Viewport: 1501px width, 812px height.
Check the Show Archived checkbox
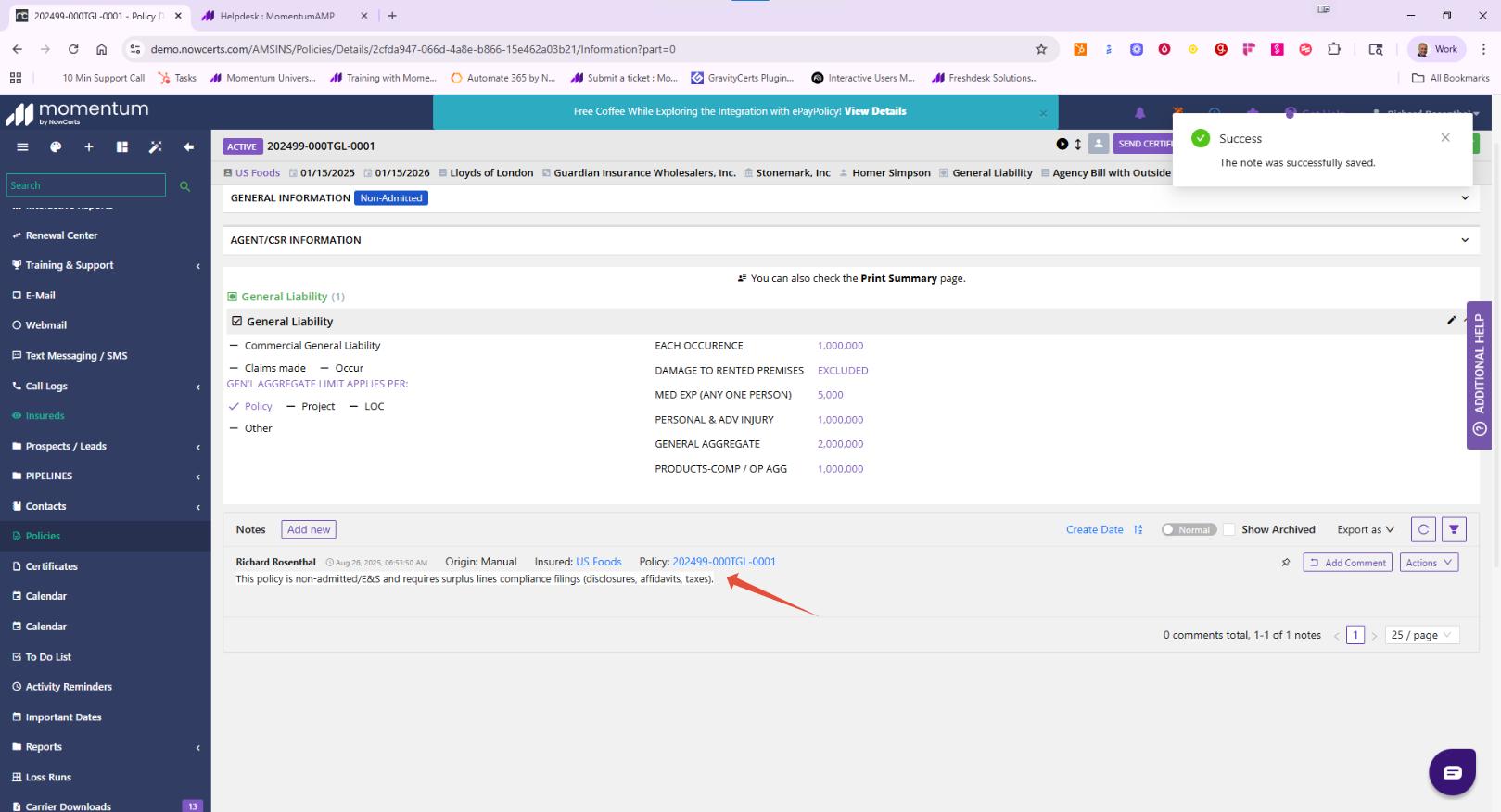click(1228, 529)
